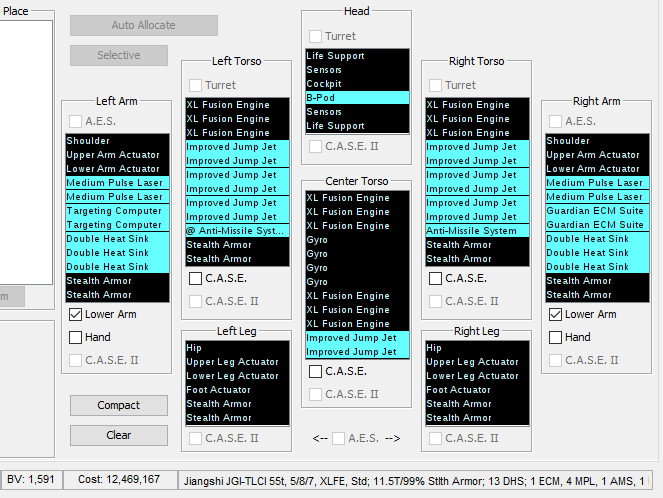Select first Double Heat Sink in Right Arm
This screenshot has height=498, width=663.
pyautogui.click(x=597, y=239)
